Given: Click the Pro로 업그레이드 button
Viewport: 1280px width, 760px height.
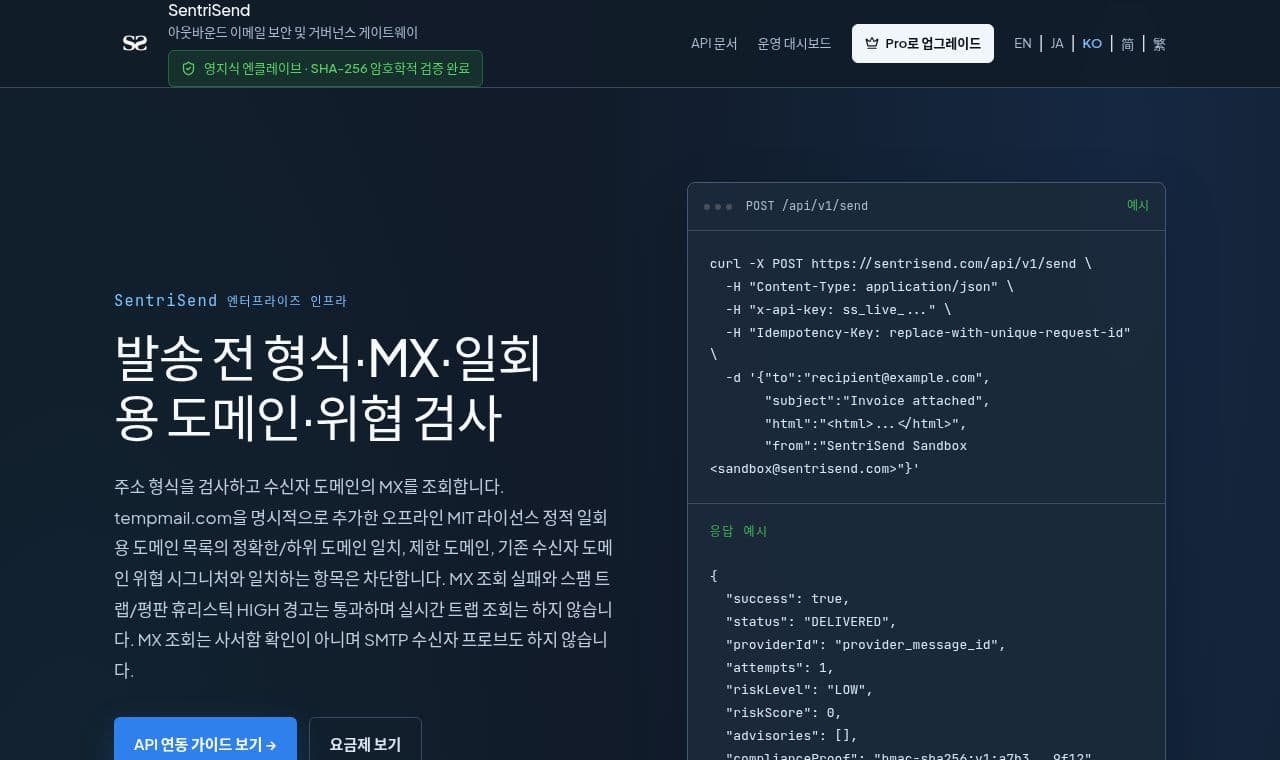Looking at the screenshot, I should 923,44.
